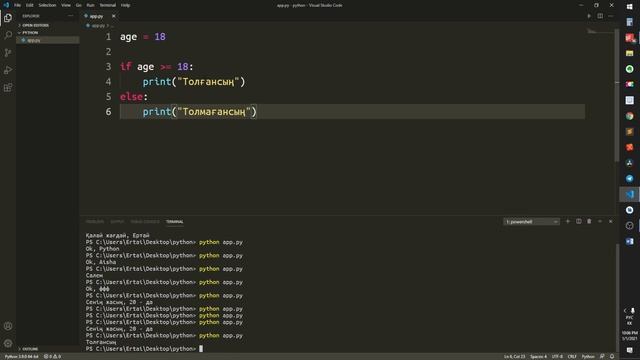Open editor More Actions ellipsis

[x=611, y=16]
